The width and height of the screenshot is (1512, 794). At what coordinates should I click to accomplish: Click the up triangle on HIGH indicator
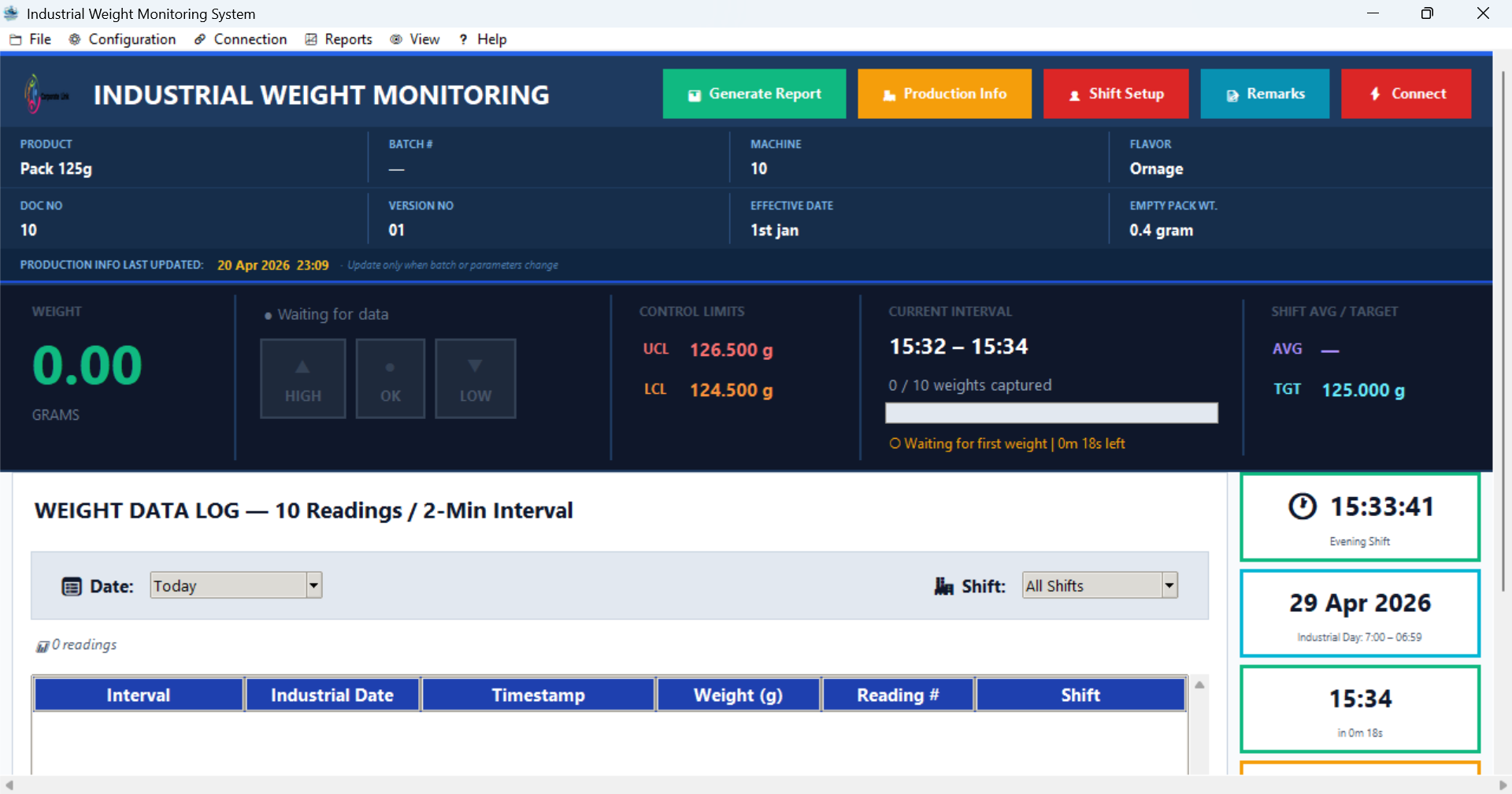pos(302,366)
